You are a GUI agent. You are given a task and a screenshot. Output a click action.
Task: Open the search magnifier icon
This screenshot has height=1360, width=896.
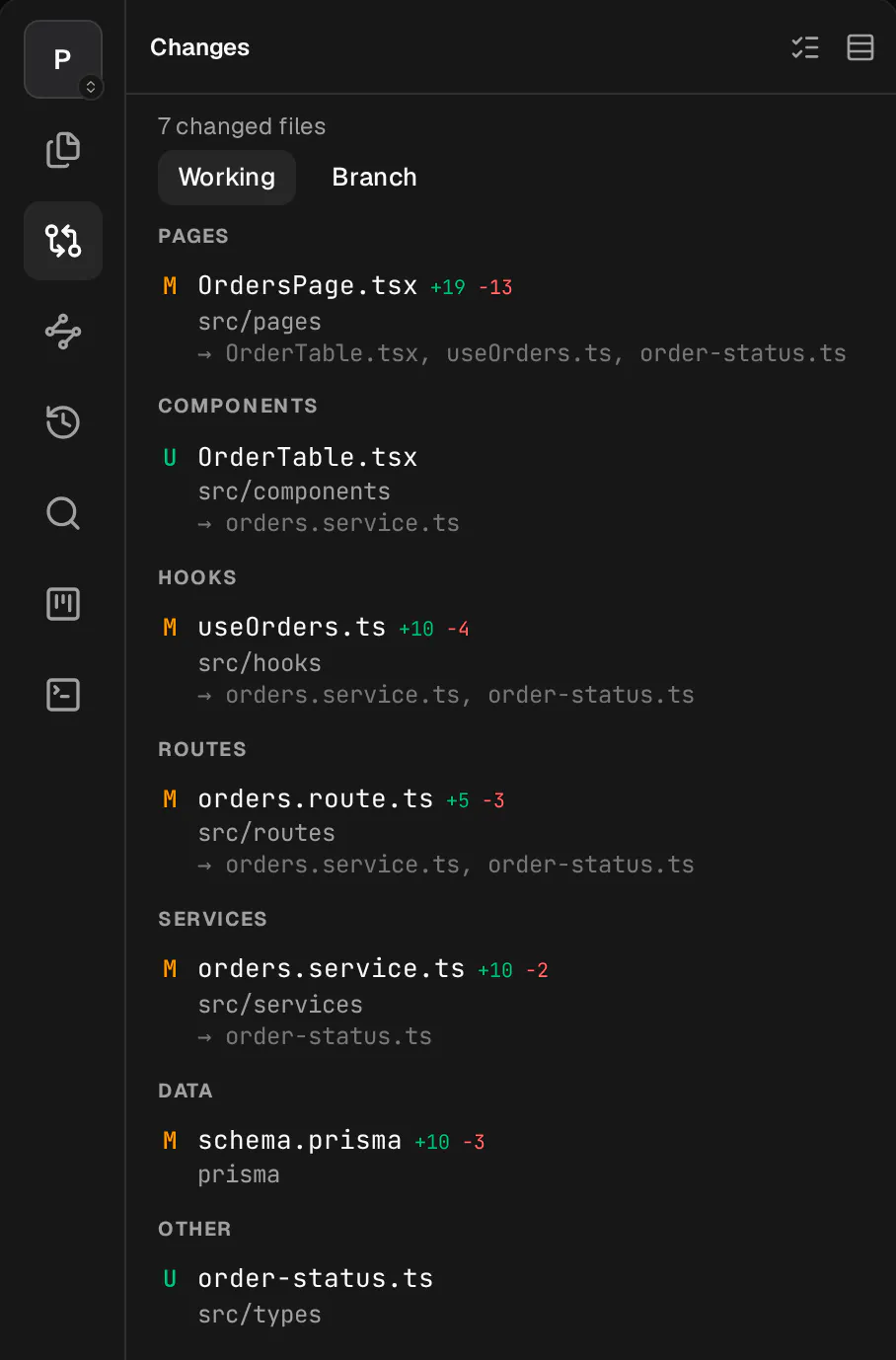coord(63,513)
